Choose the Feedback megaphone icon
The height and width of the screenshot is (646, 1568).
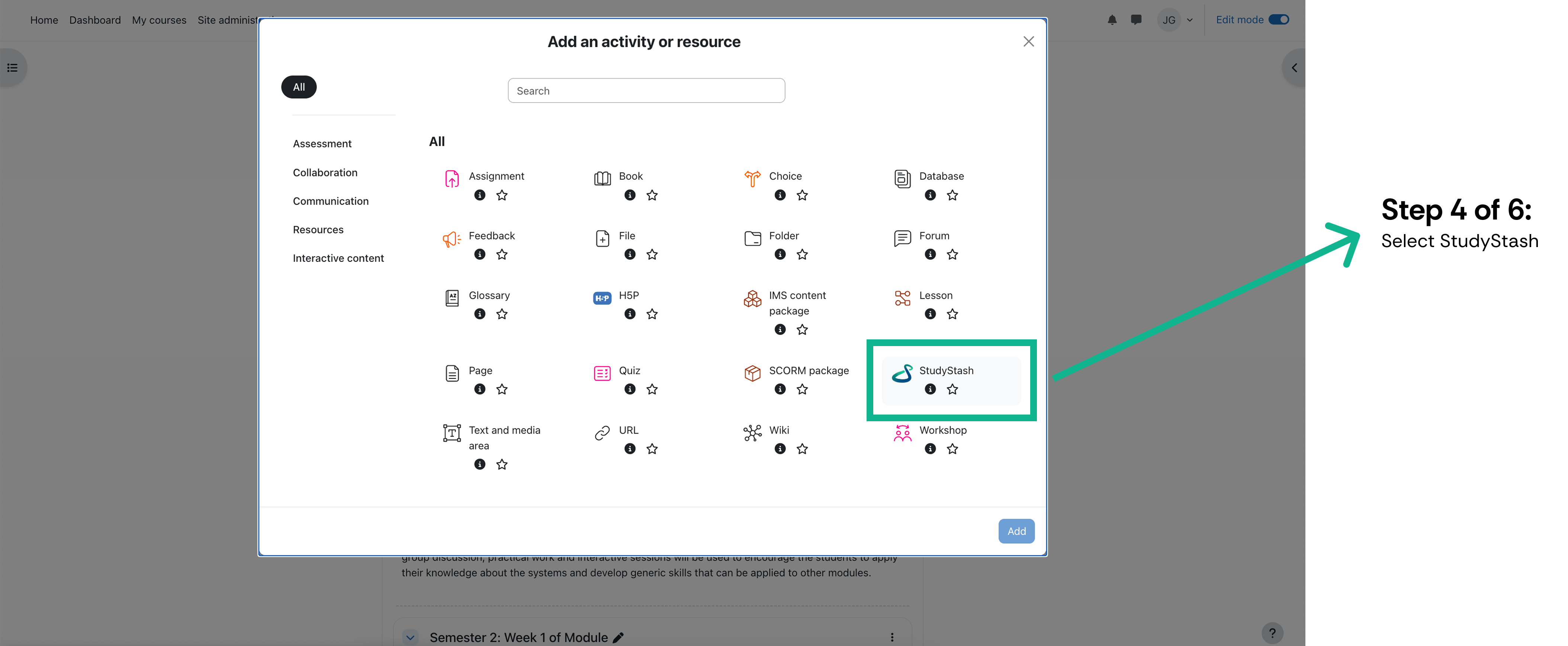452,239
